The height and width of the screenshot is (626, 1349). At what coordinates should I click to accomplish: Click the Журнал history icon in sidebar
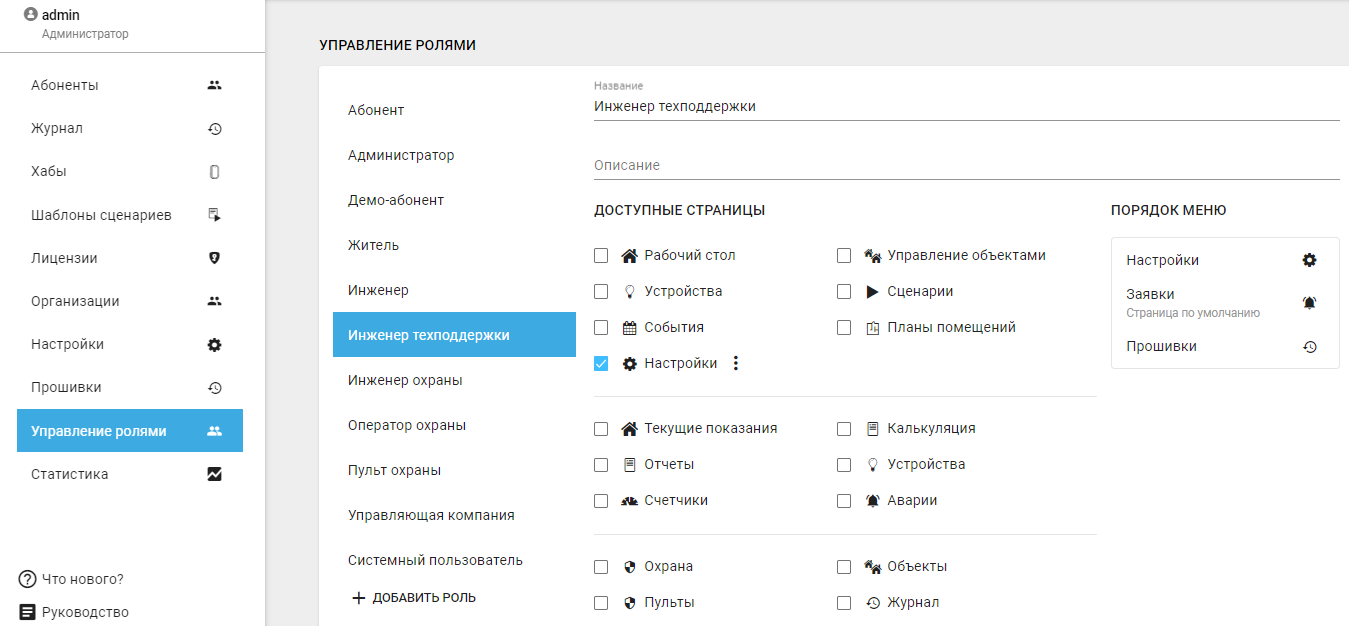(214, 128)
